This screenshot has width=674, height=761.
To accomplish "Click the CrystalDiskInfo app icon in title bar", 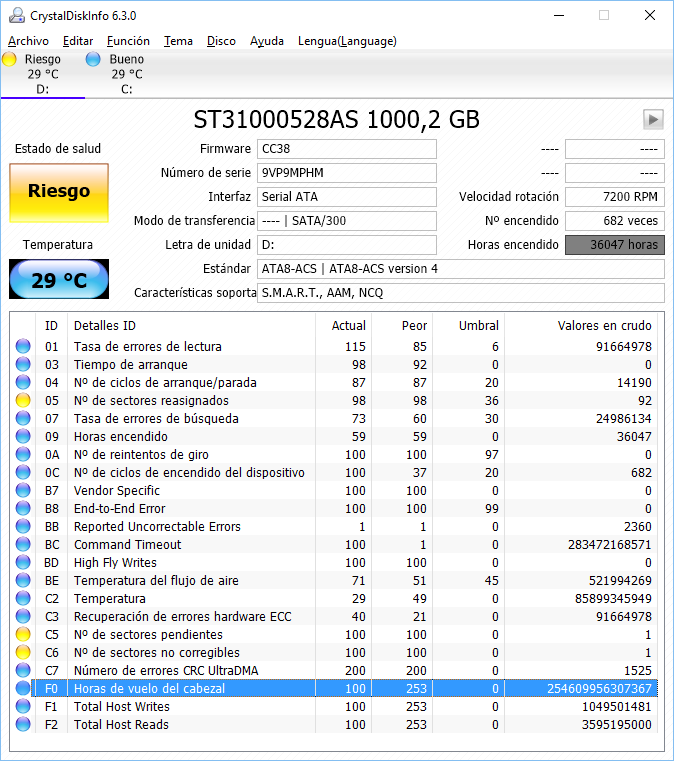I will click(16, 16).
